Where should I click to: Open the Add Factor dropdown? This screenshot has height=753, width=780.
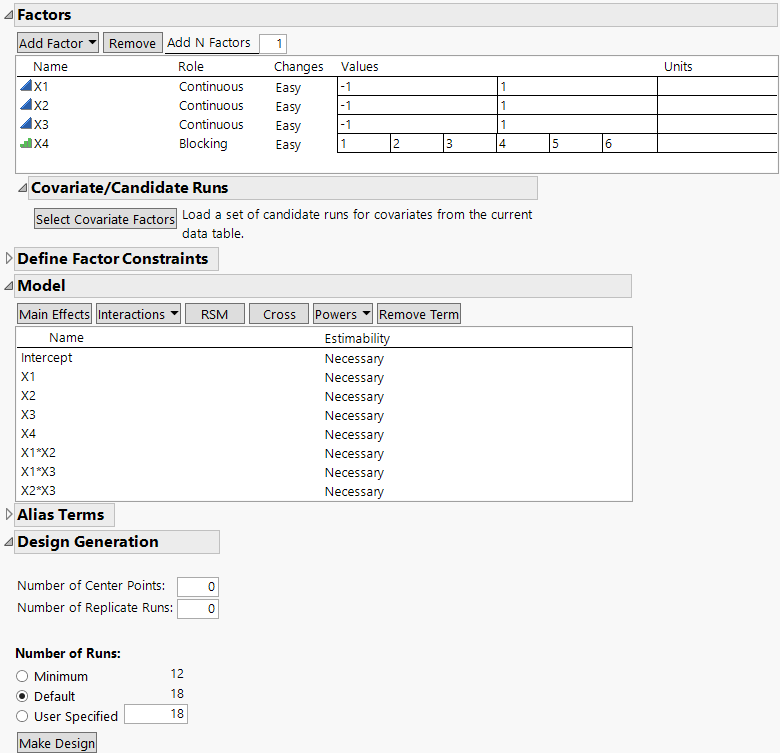coord(58,43)
